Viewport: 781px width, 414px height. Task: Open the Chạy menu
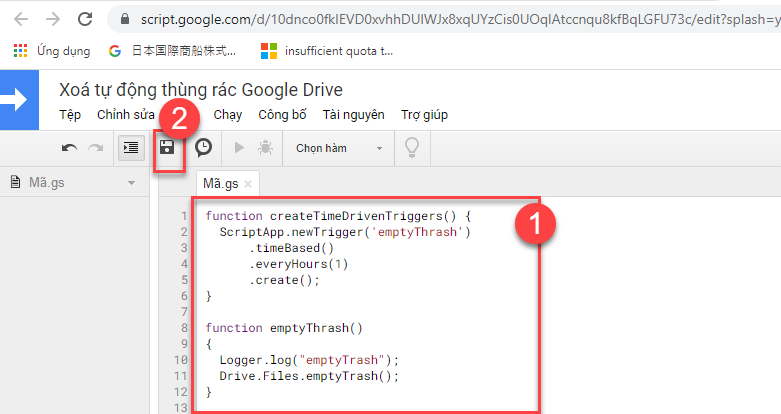tap(228, 115)
